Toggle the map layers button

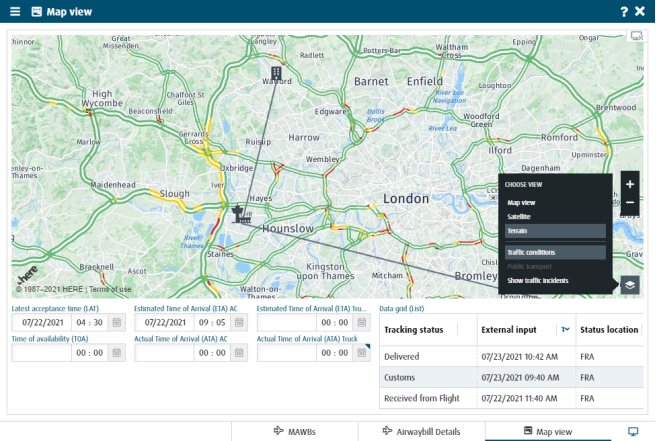coord(630,285)
